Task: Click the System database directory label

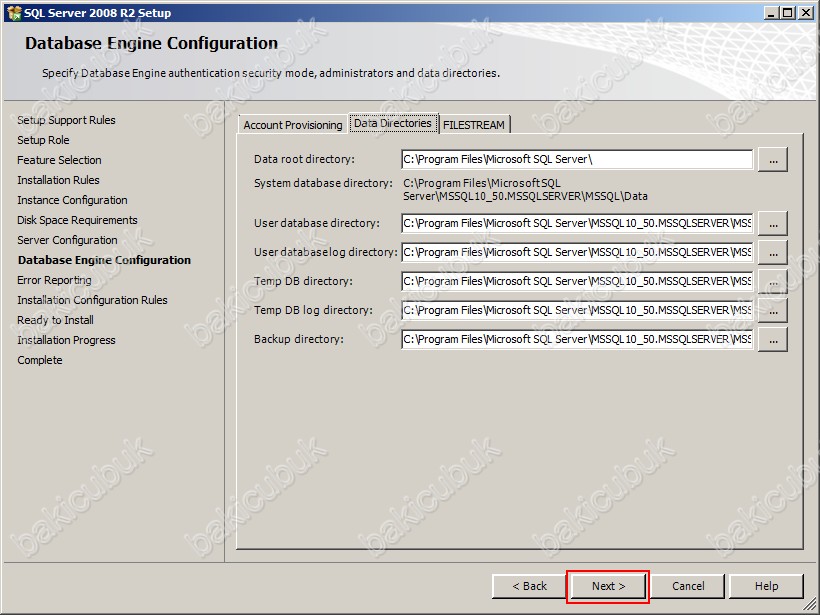Action: click(323, 183)
